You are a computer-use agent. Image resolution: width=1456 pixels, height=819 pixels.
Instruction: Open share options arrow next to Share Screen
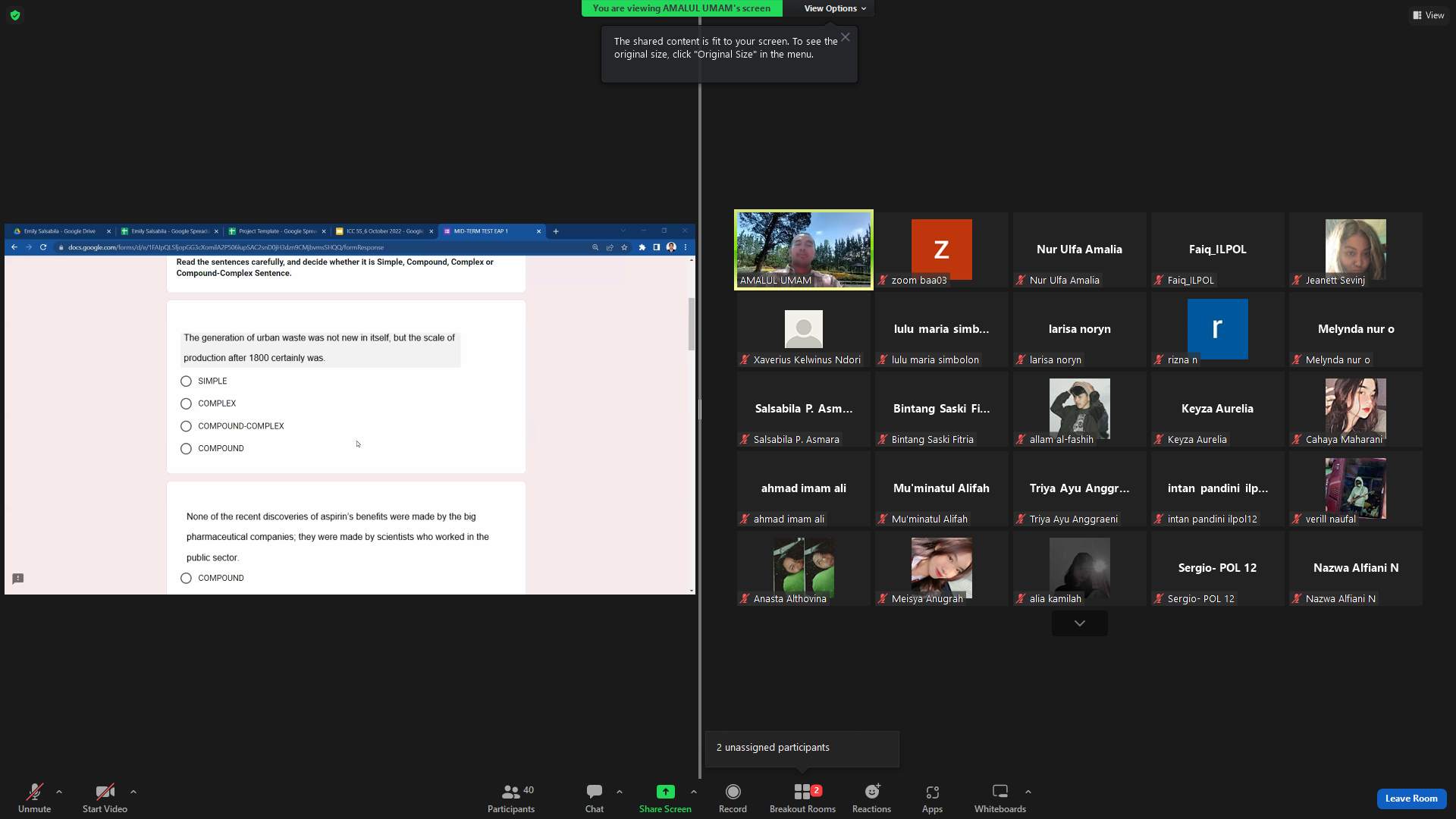pyautogui.click(x=694, y=792)
